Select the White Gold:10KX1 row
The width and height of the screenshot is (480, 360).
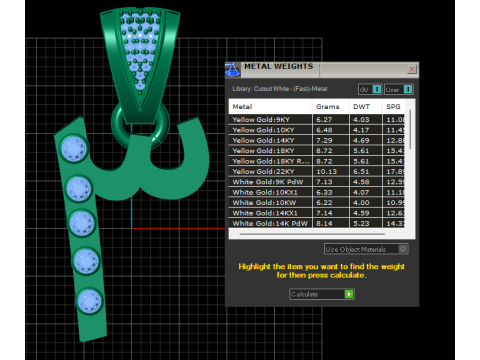tap(317, 192)
